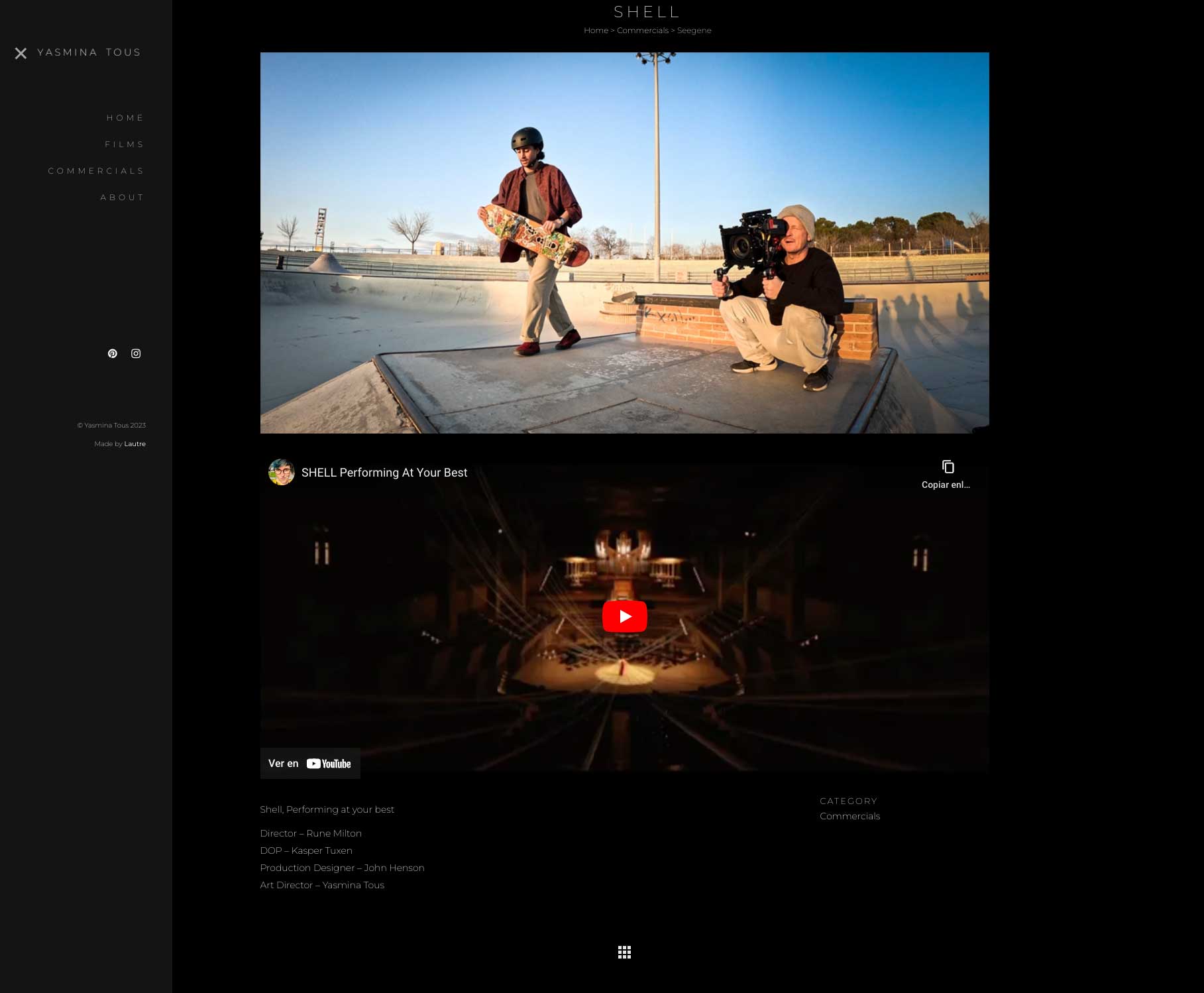Click the Ver en YouTube button
This screenshot has height=993, width=1204.
coord(310,764)
